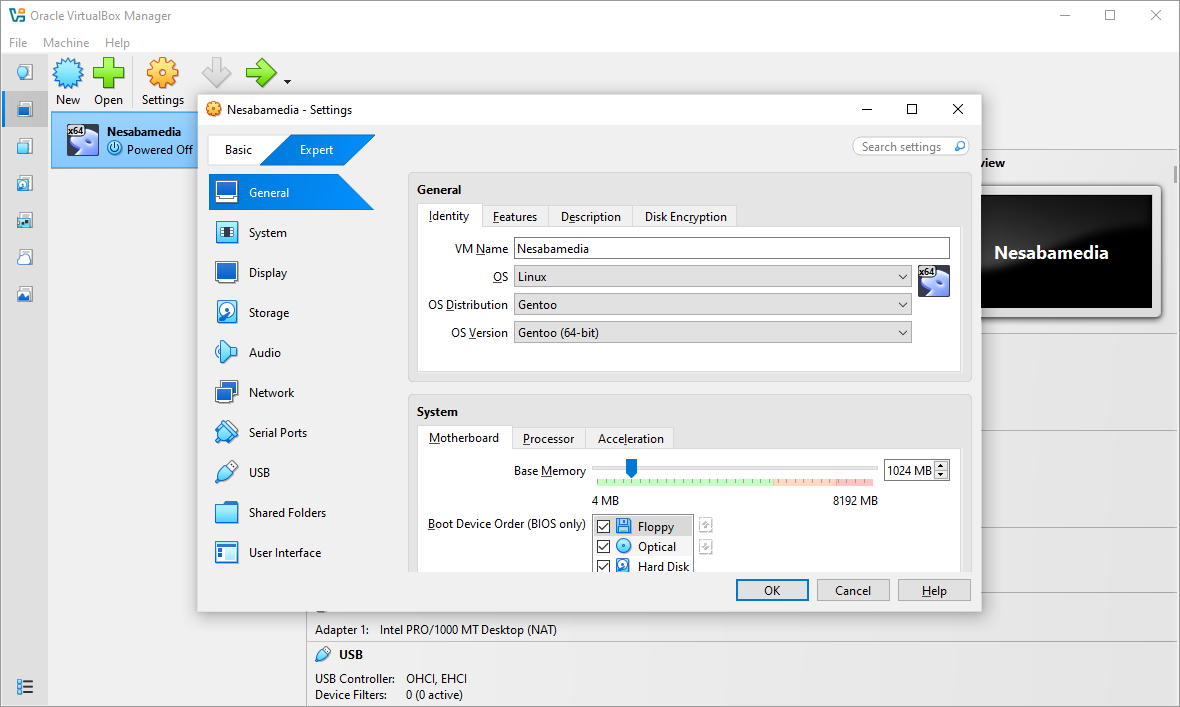
Task: Select the Audio settings category
Action: click(264, 353)
